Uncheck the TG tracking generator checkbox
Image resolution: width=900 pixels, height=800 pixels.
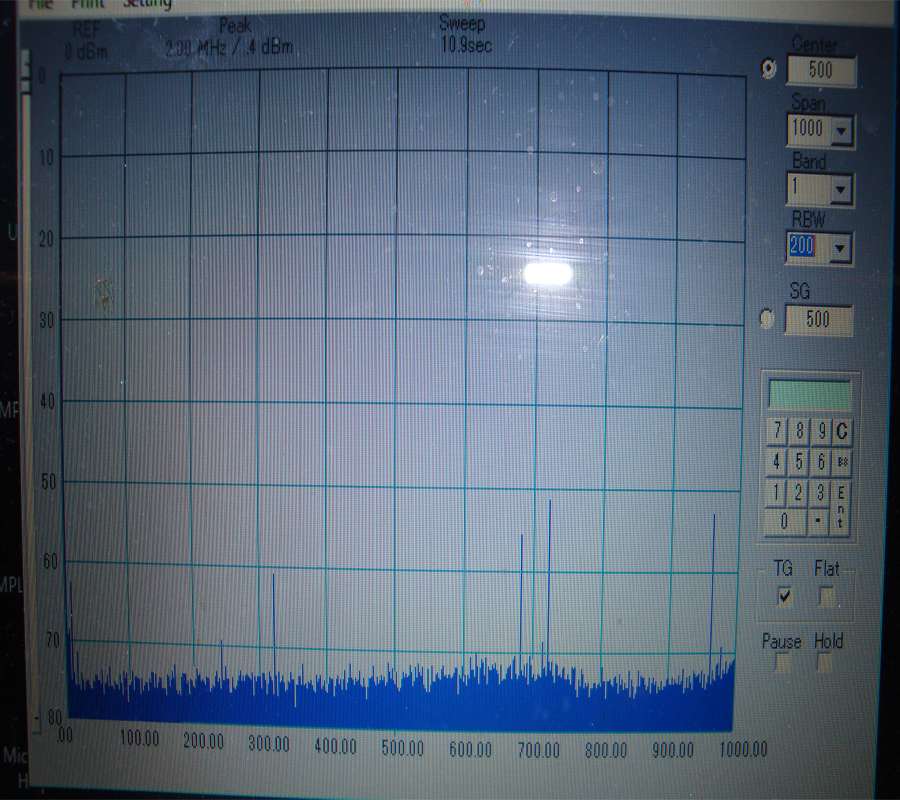pyautogui.click(x=785, y=597)
